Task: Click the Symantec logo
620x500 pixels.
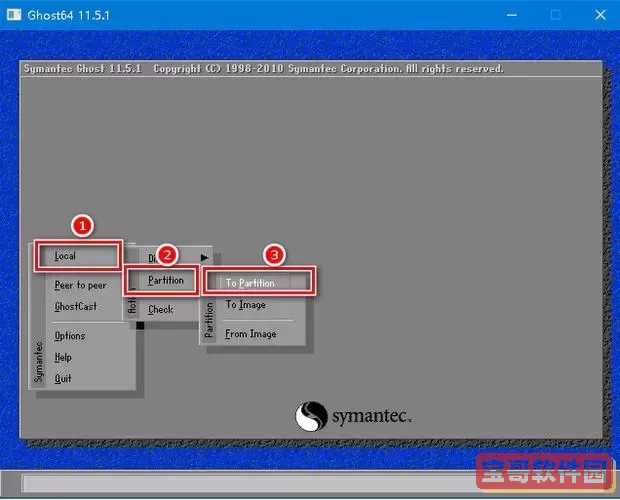Action: pos(353,416)
